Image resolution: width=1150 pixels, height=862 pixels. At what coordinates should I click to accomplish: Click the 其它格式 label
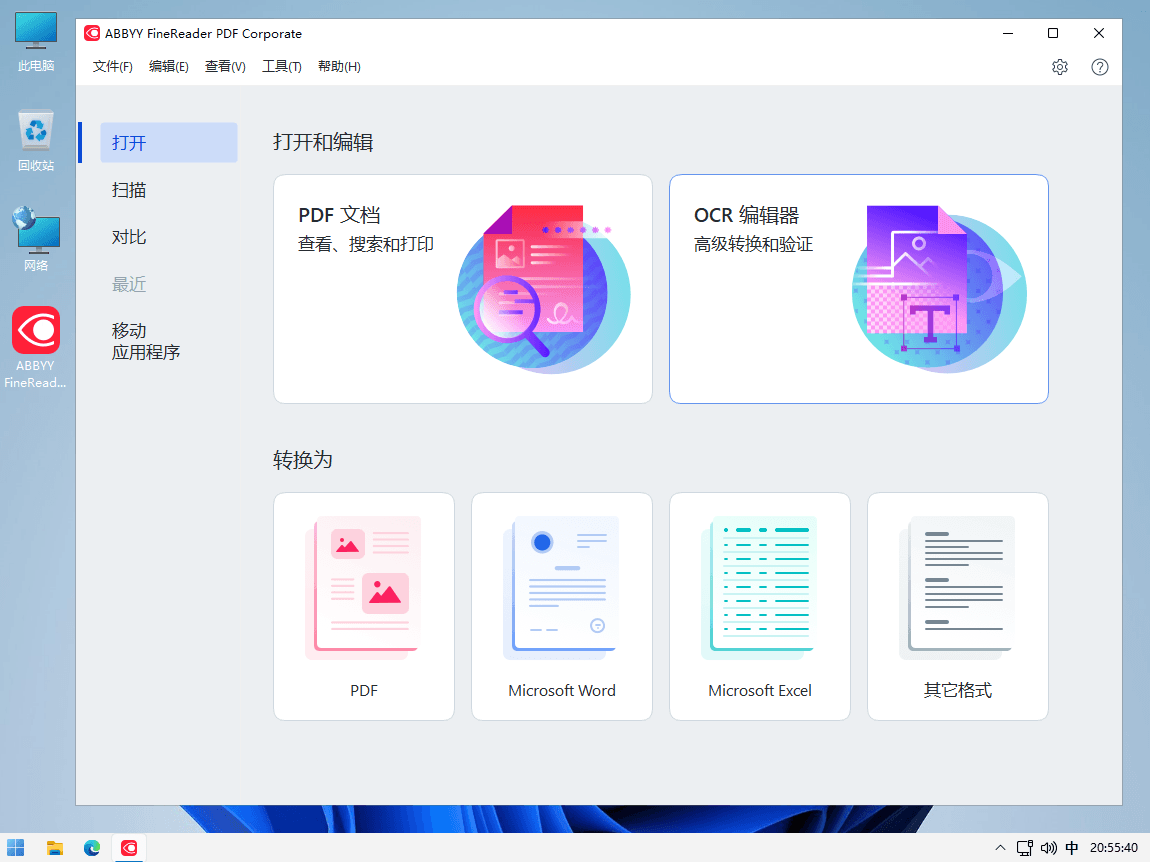(958, 690)
